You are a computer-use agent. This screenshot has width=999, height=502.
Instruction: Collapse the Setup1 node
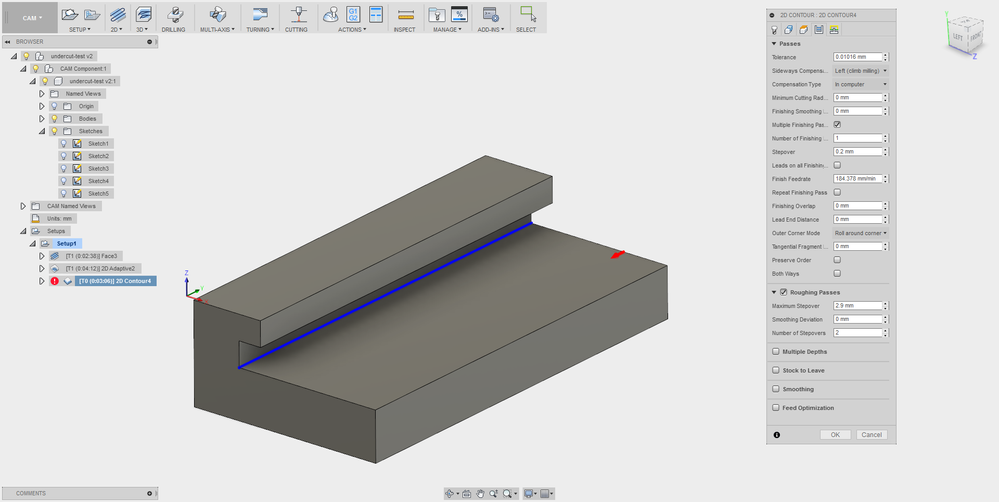(32, 243)
